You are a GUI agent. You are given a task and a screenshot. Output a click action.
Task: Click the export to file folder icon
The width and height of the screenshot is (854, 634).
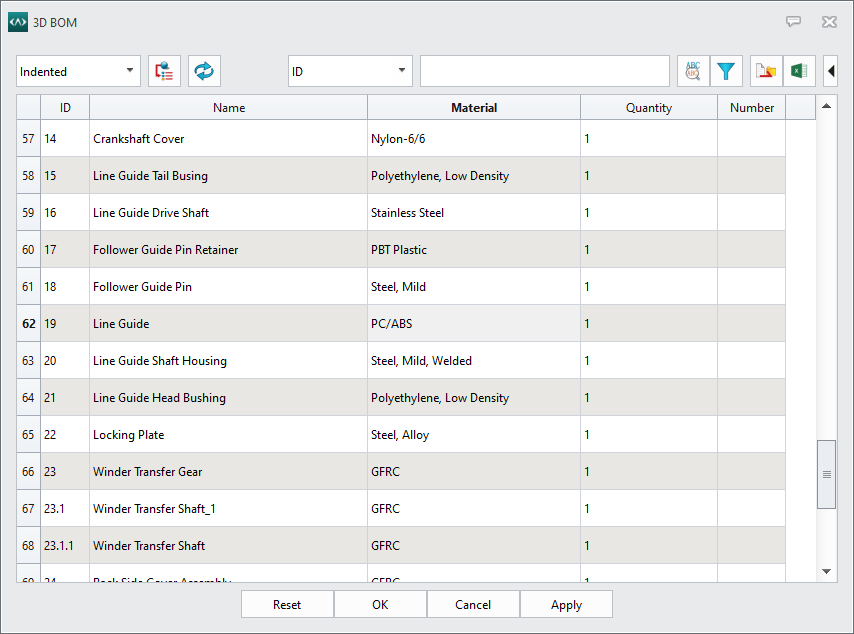tap(766, 71)
